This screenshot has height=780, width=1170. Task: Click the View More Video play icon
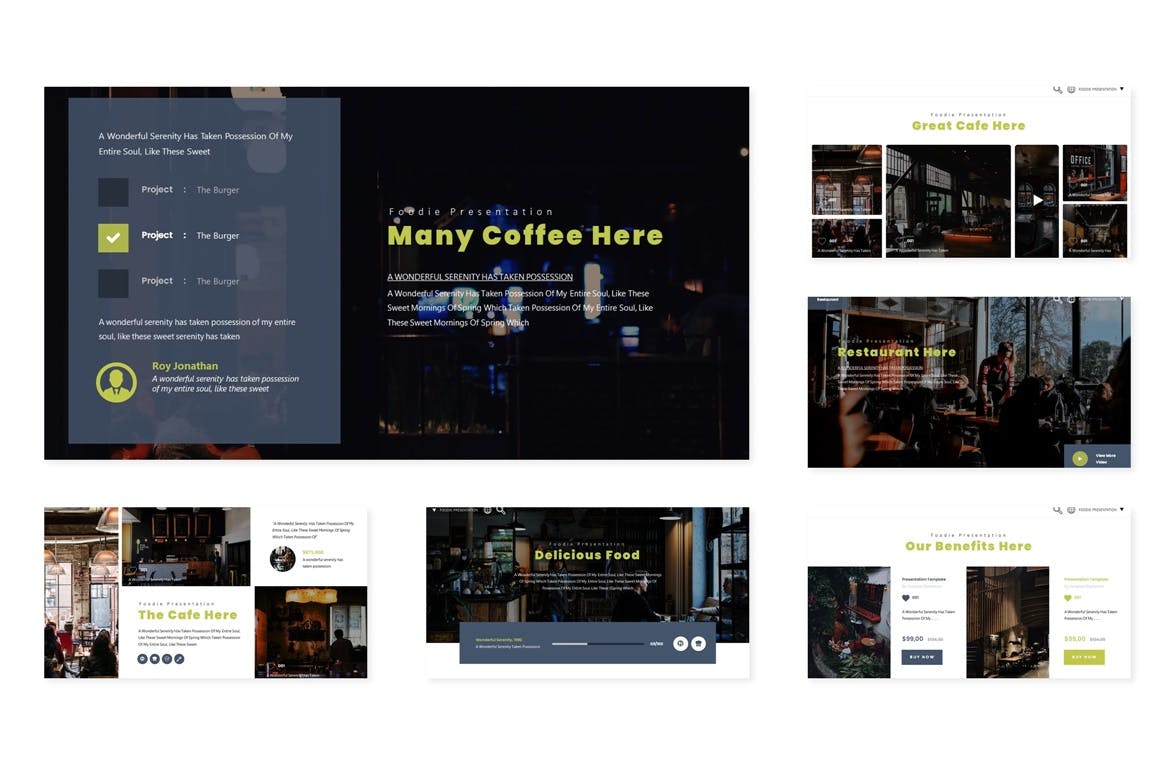[x=1079, y=458]
